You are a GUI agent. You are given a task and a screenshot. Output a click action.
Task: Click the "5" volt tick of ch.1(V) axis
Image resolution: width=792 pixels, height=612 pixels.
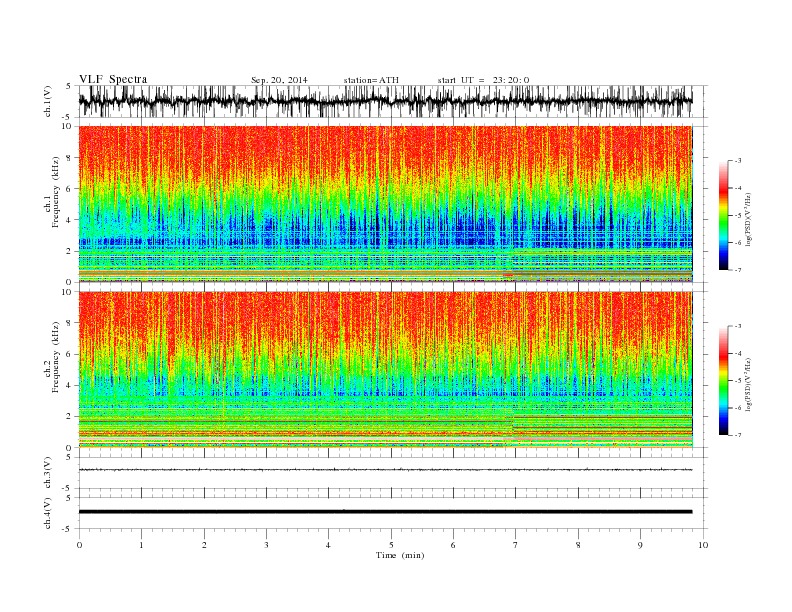point(69,86)
